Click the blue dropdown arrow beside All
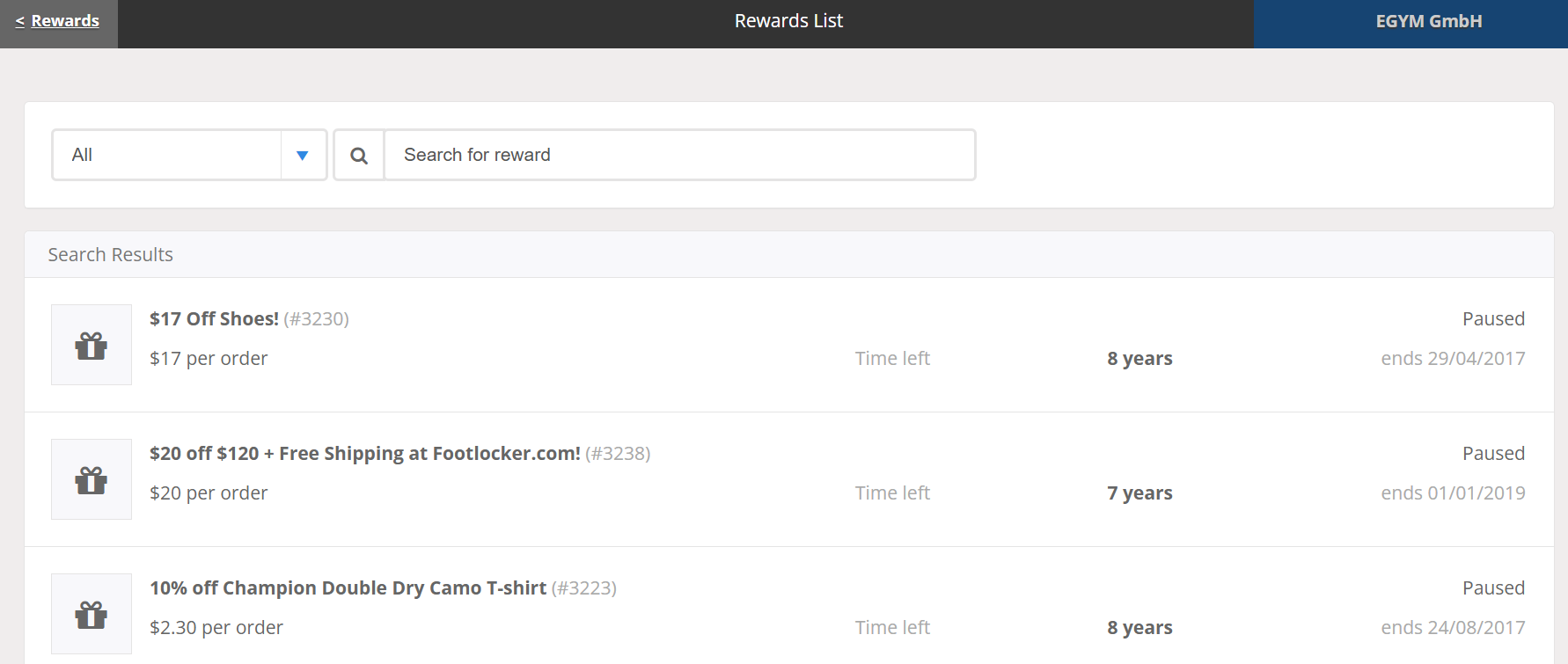Viewport: 1568px width, 664px height. 303,156
